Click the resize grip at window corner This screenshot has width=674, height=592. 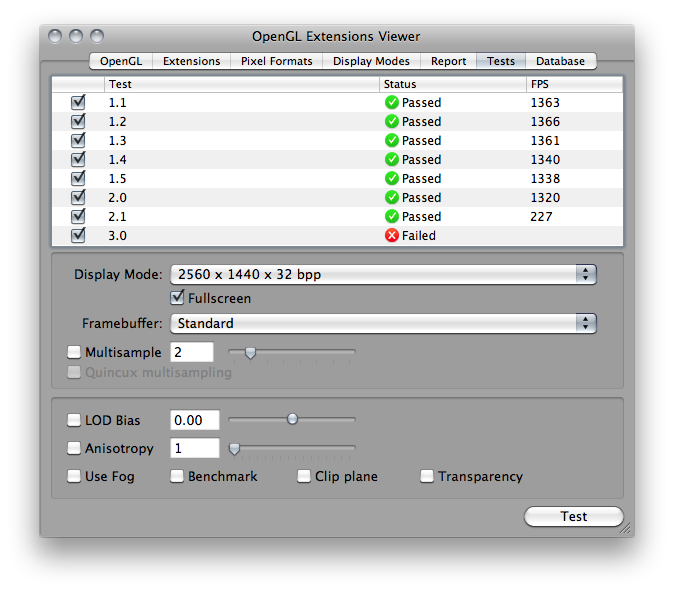625,528
